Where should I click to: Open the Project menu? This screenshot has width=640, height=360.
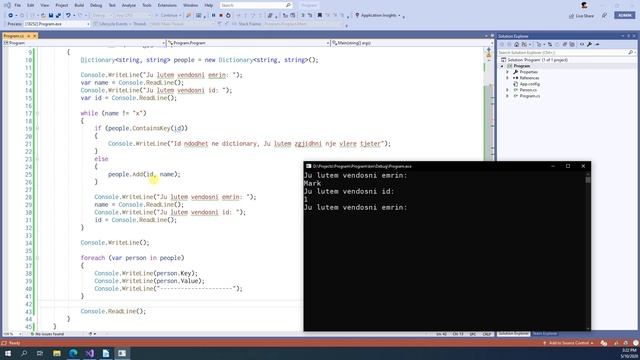pos(62,5)
